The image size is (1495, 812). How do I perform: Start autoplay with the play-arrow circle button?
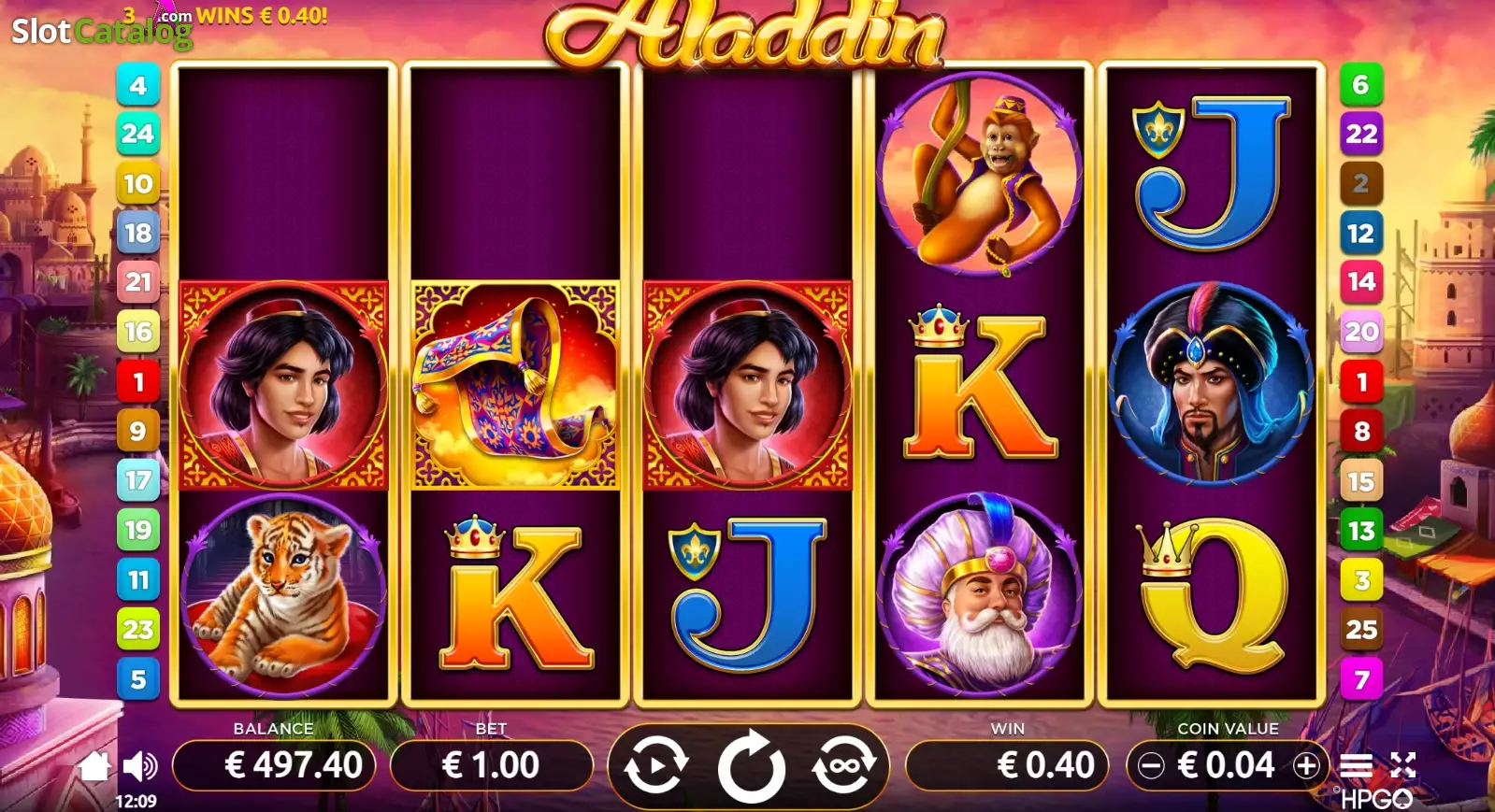(x=655, y=766)
